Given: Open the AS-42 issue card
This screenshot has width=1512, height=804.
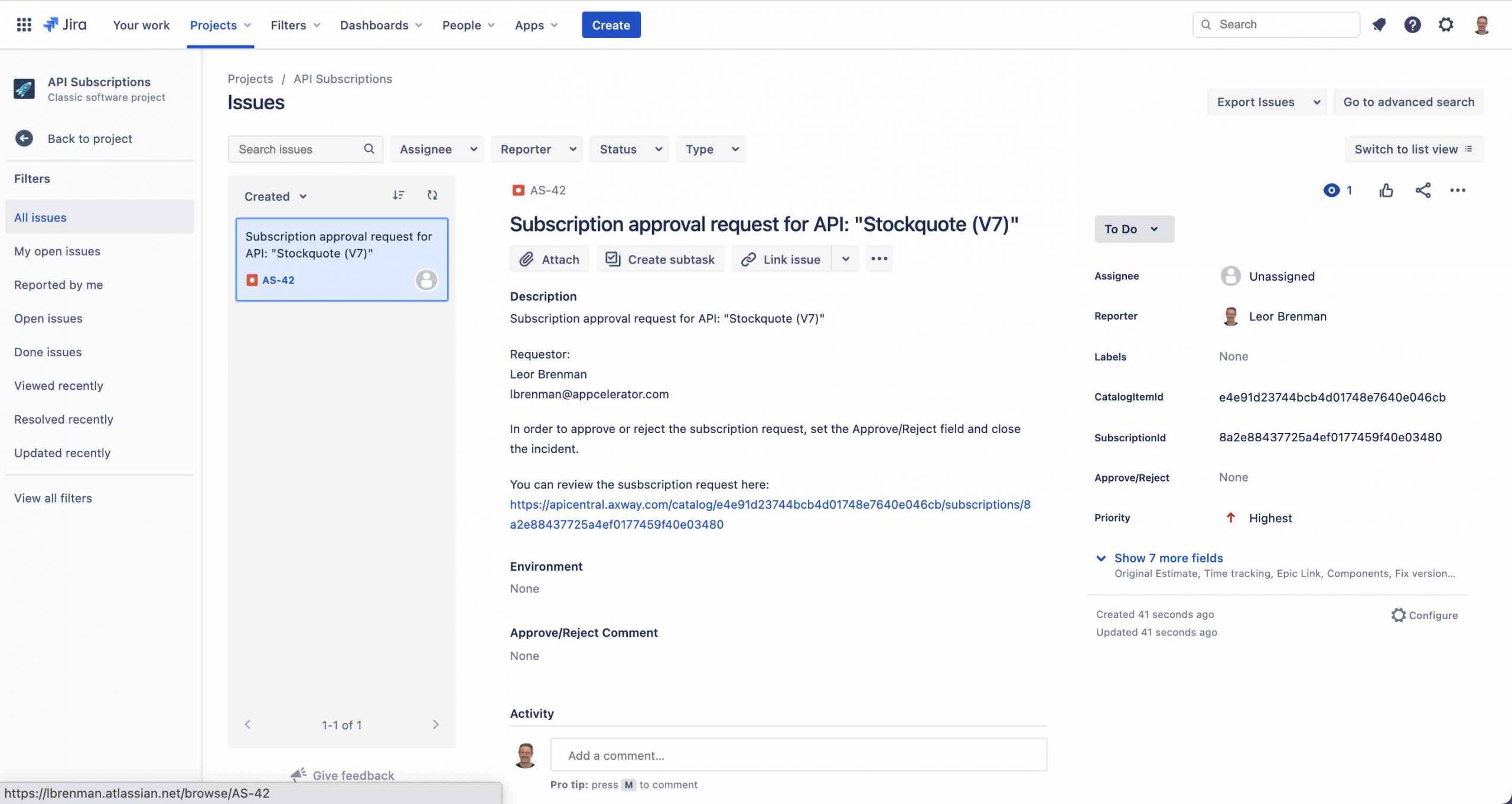Looking at the screenshot, I should pyautogui.click(x=341, y=259).
